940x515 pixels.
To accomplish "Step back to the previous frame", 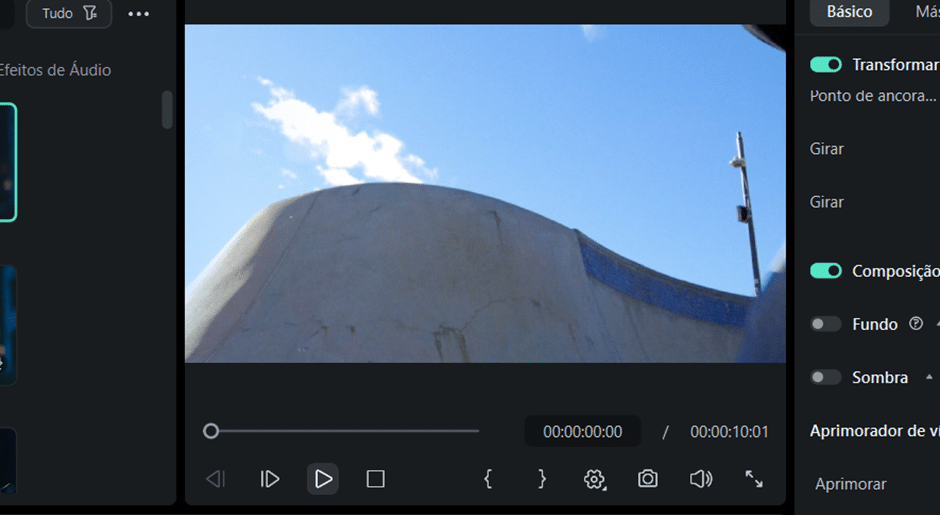I will tap(215, 479).
